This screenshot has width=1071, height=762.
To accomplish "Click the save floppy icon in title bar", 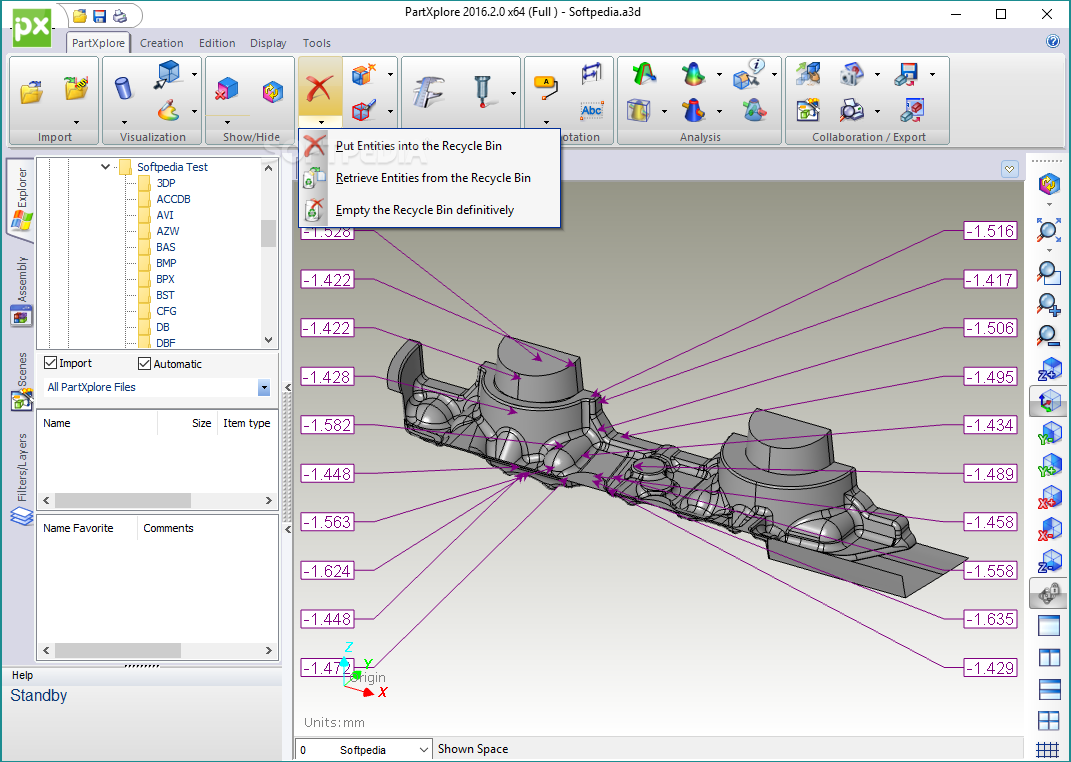I will pos(100,16).
